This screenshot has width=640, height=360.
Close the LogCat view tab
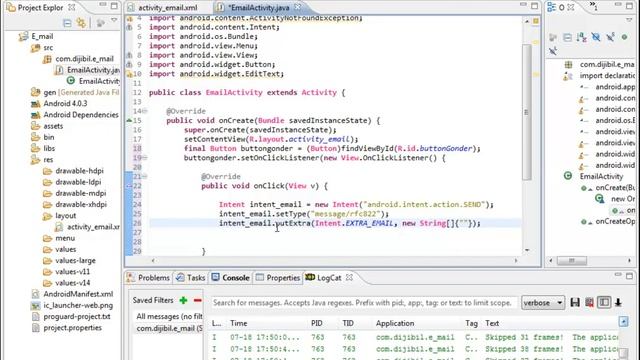349,277
